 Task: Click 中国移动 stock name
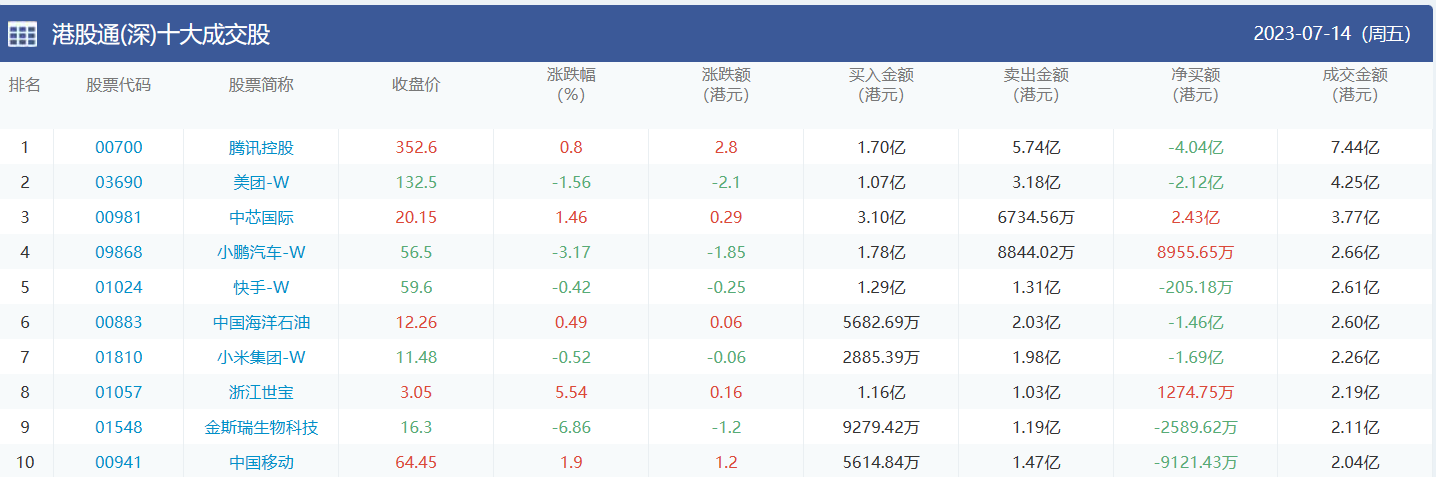tap(261, 463)
